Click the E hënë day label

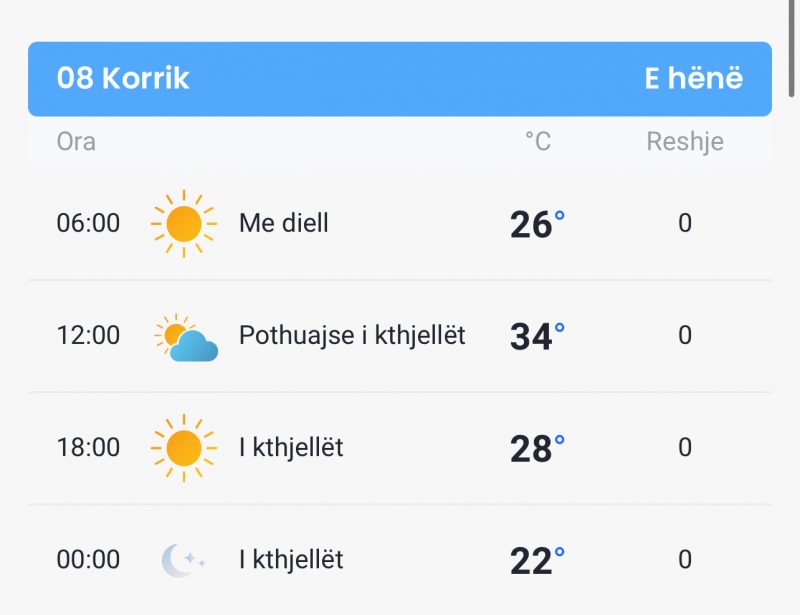693,78
